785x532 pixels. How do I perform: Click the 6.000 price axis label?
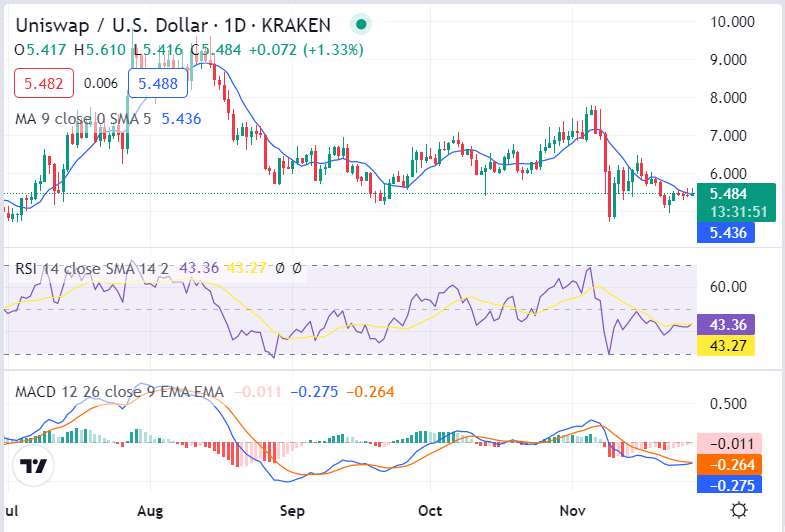(x=728, y=174)
